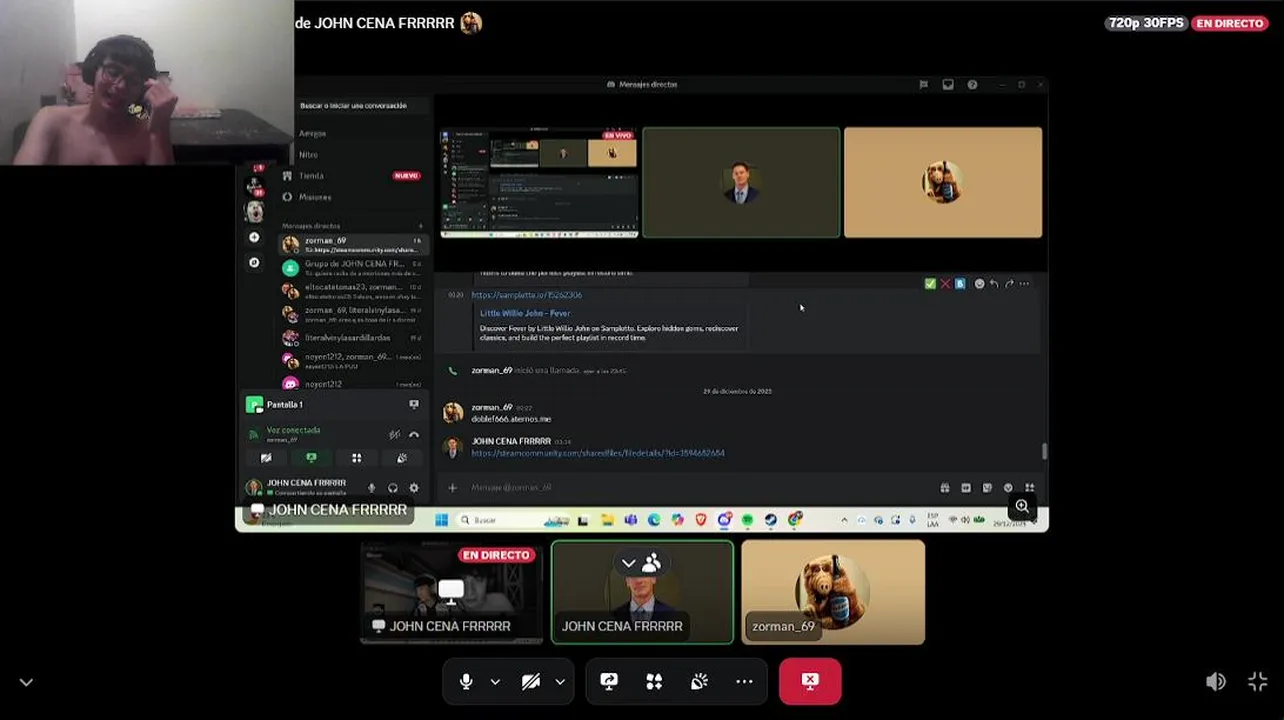The height and width of the screenshot is (720, 1284).
Task: Mute the microphone in call controls
Action: pyautogui.click(x=466, y=681)
